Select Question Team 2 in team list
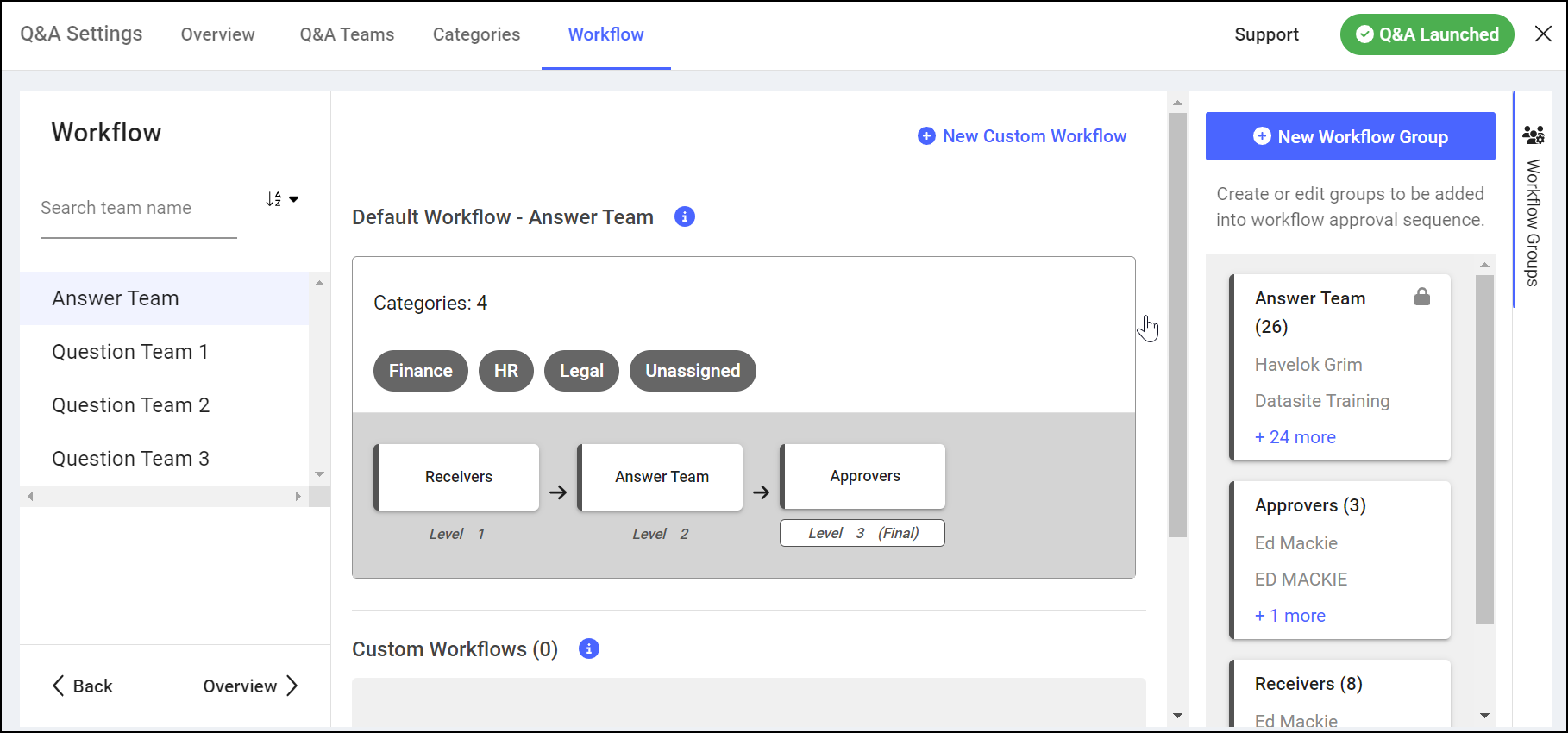The image size is (1568, 733). [x=130, y=405]
